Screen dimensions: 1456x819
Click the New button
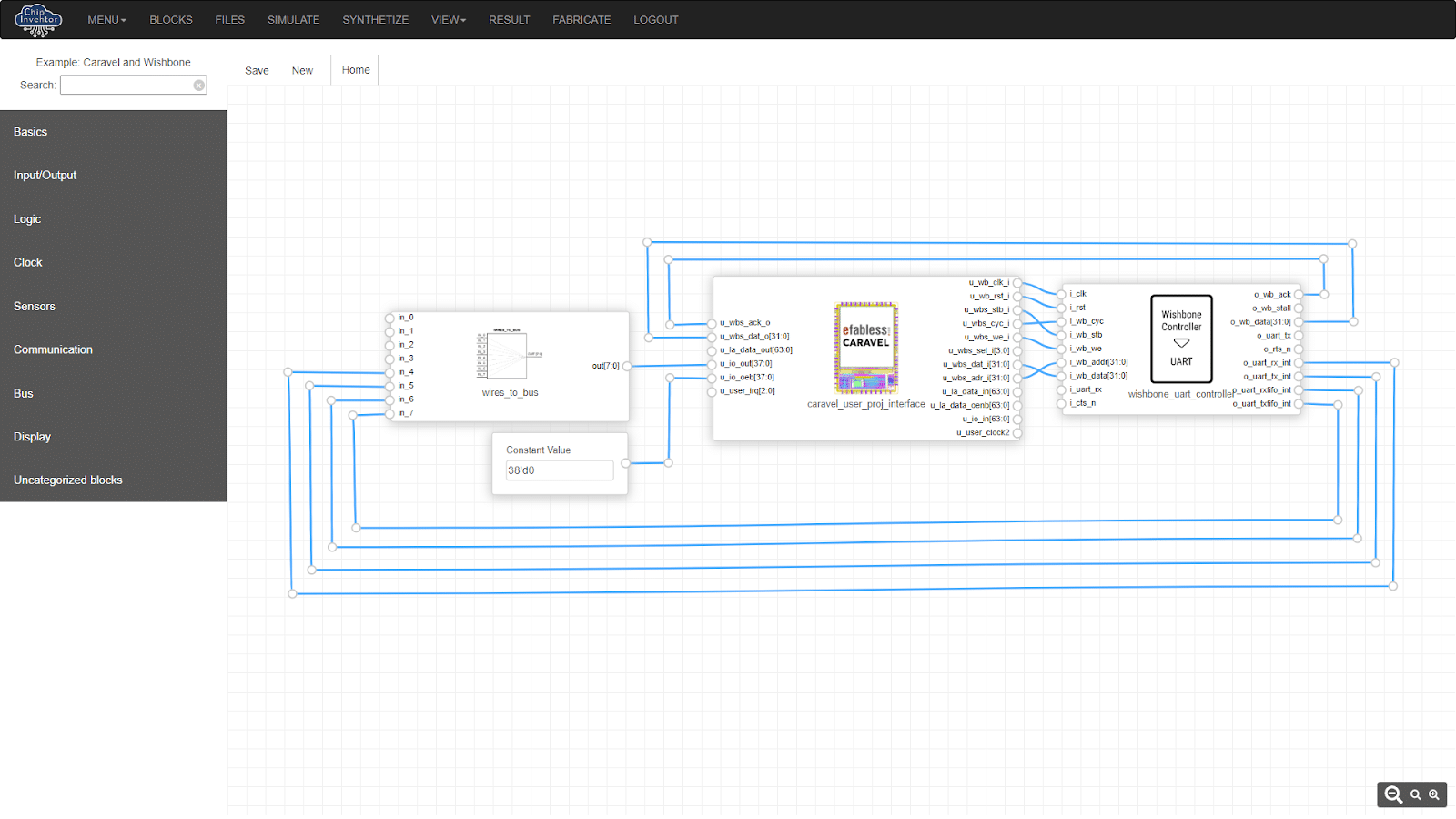click(302, 71)
